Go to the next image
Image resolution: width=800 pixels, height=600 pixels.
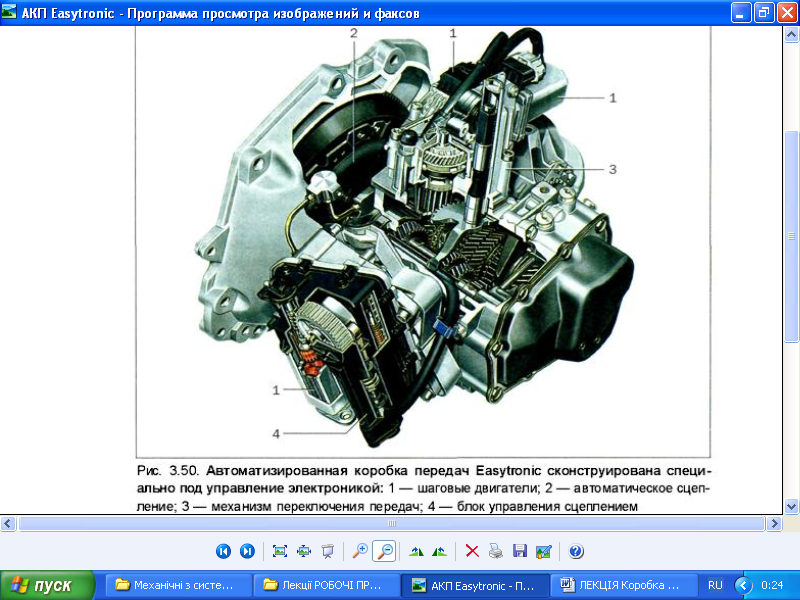[247, 551]
